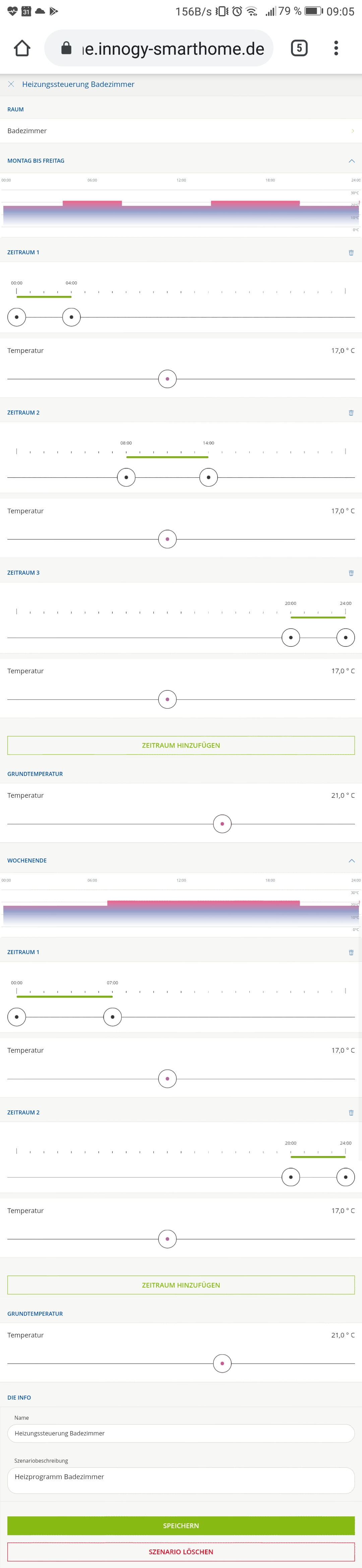Tap the browser home icon
Screen dimensions: 362x1568
(x=22, y=48)
